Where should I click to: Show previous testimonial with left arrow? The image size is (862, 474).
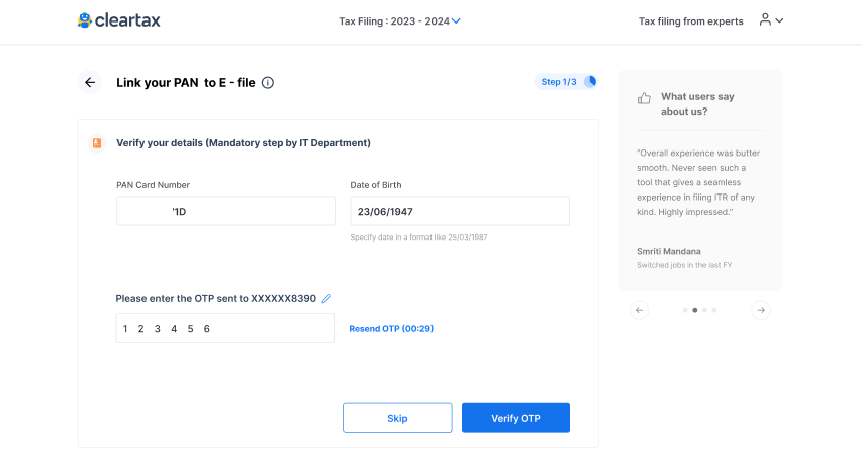pos(639,310)
